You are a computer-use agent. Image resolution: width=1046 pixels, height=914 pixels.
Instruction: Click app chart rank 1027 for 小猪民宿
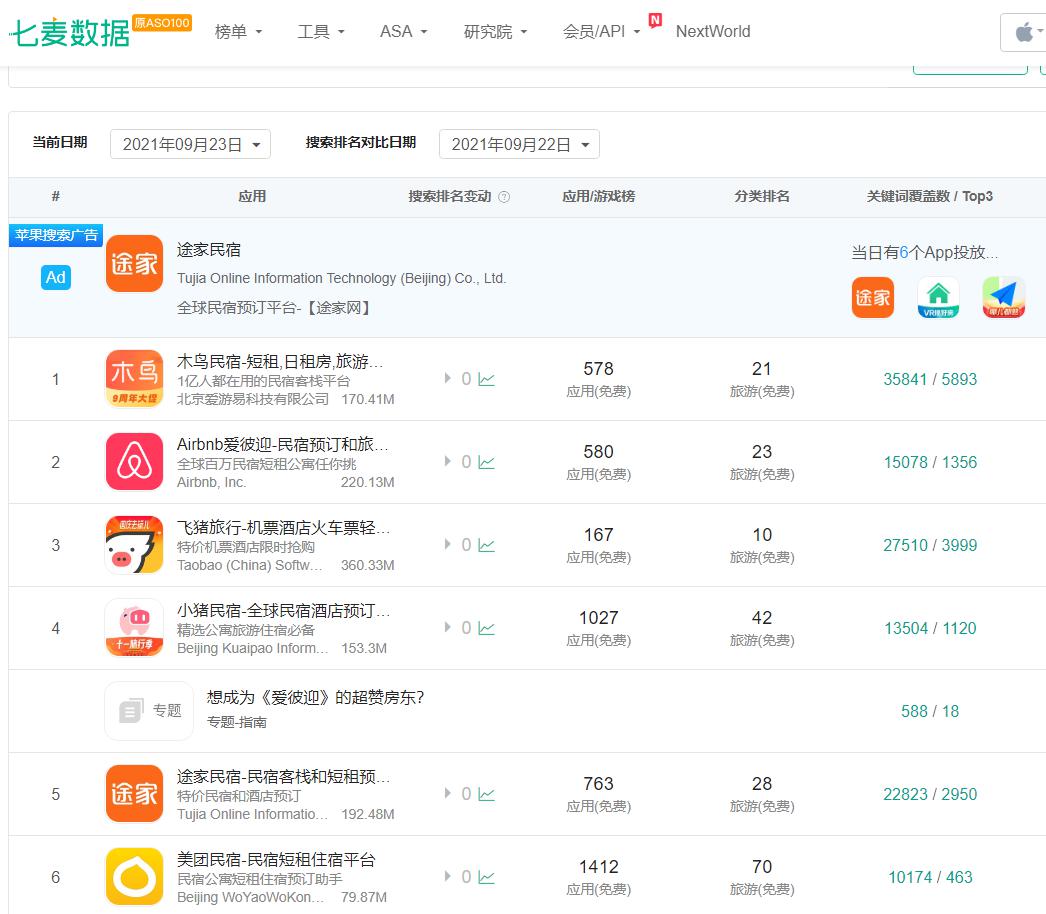click(x=598, y=618)
